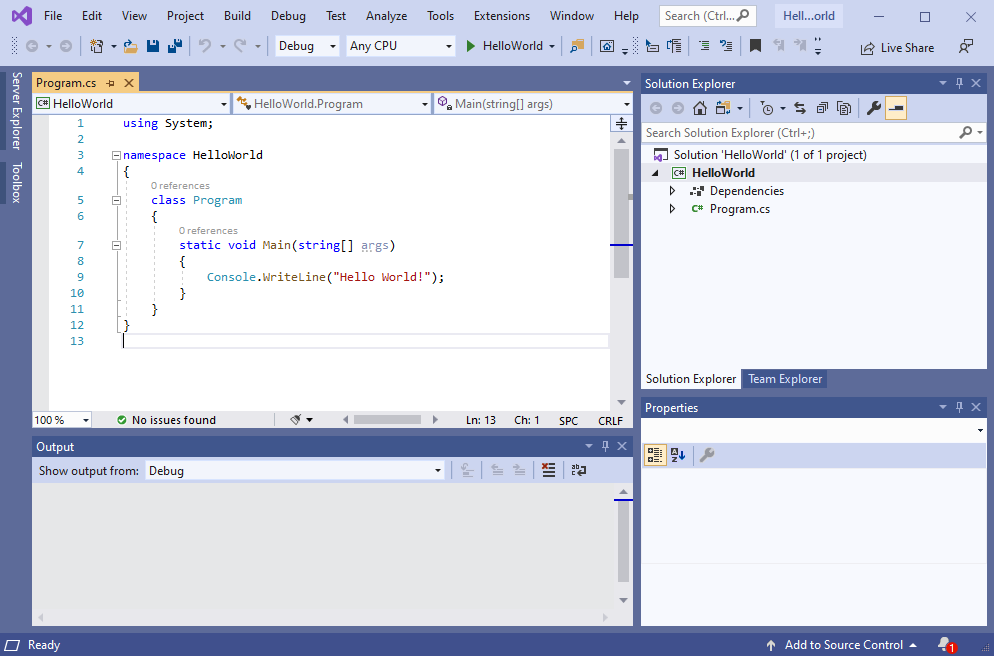
Task: Open Solution Explorer Properties wrench icon
Action: click(x=874, y=108)
